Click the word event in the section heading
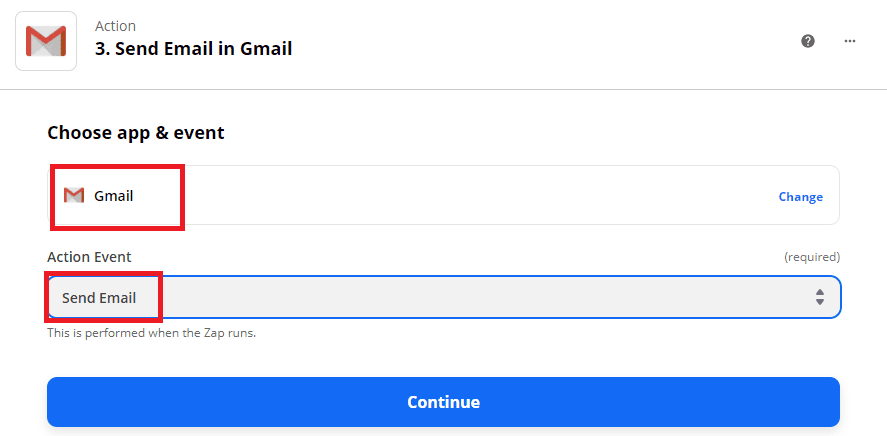Image resolution: width=887 pixels, height=436 pixels. (202, 132)
